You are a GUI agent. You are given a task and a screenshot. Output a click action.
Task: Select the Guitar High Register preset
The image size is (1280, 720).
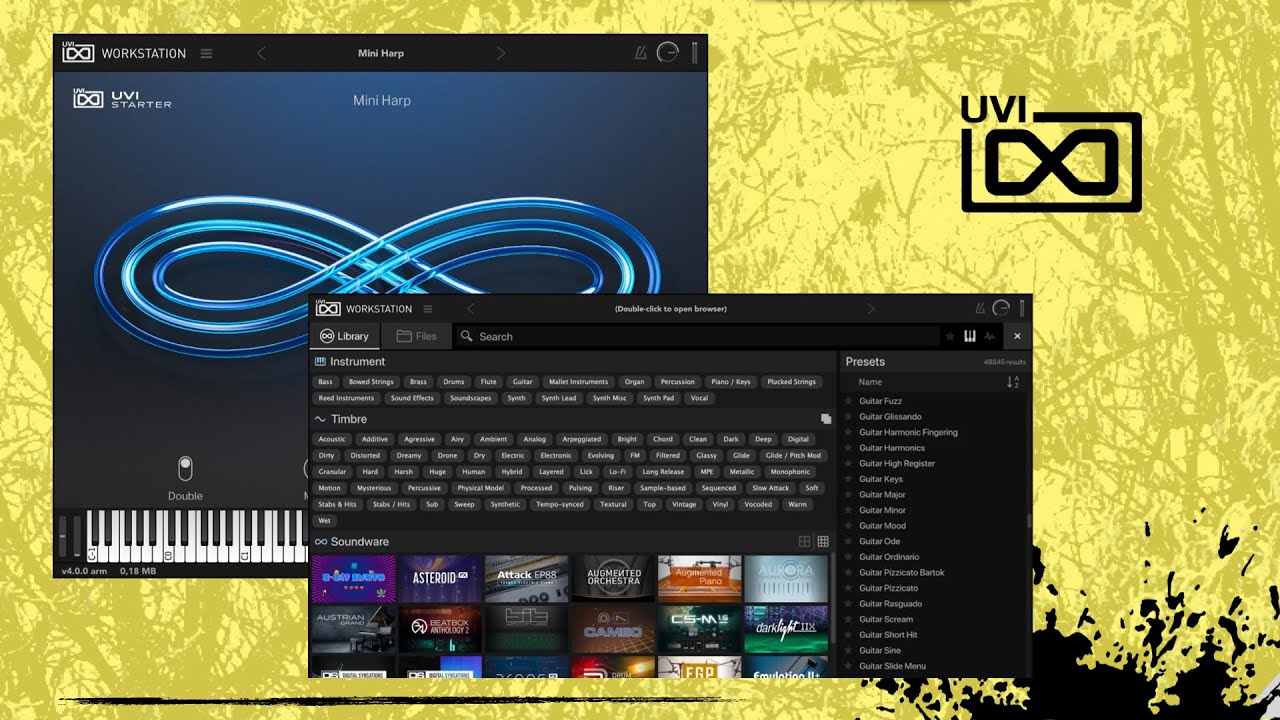(897, 464)
